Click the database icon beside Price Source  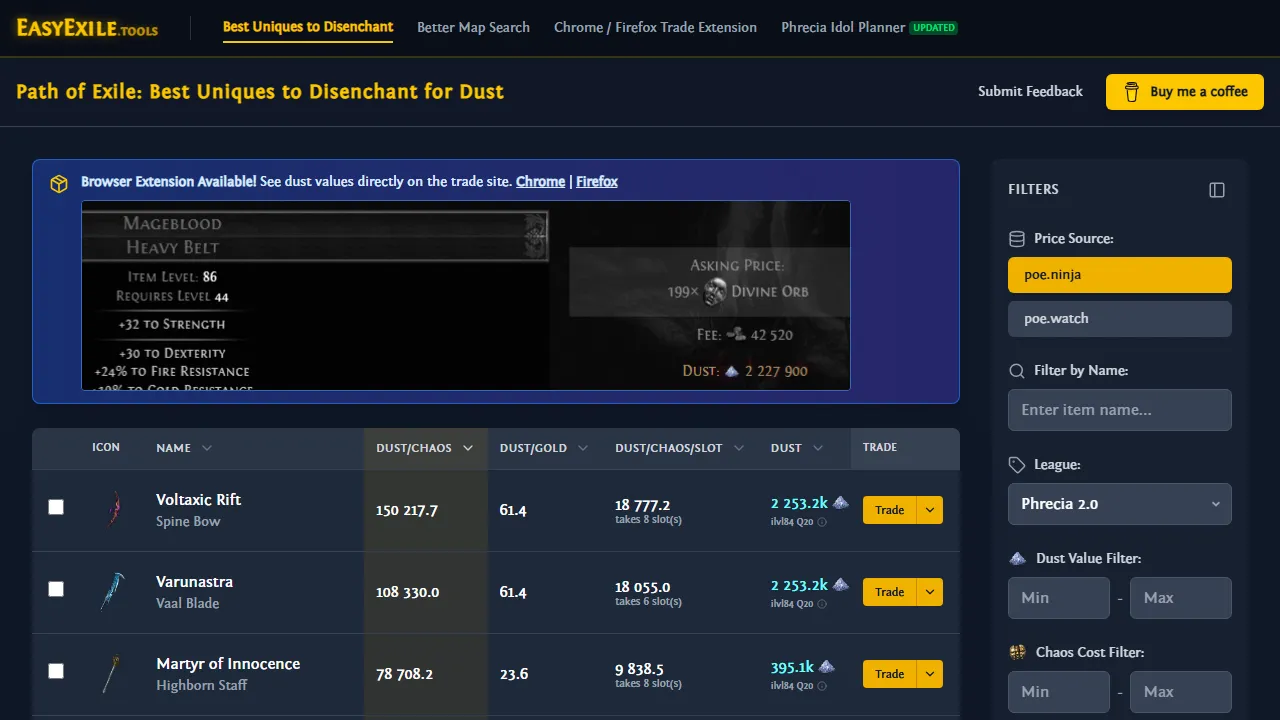(1016, 238)
